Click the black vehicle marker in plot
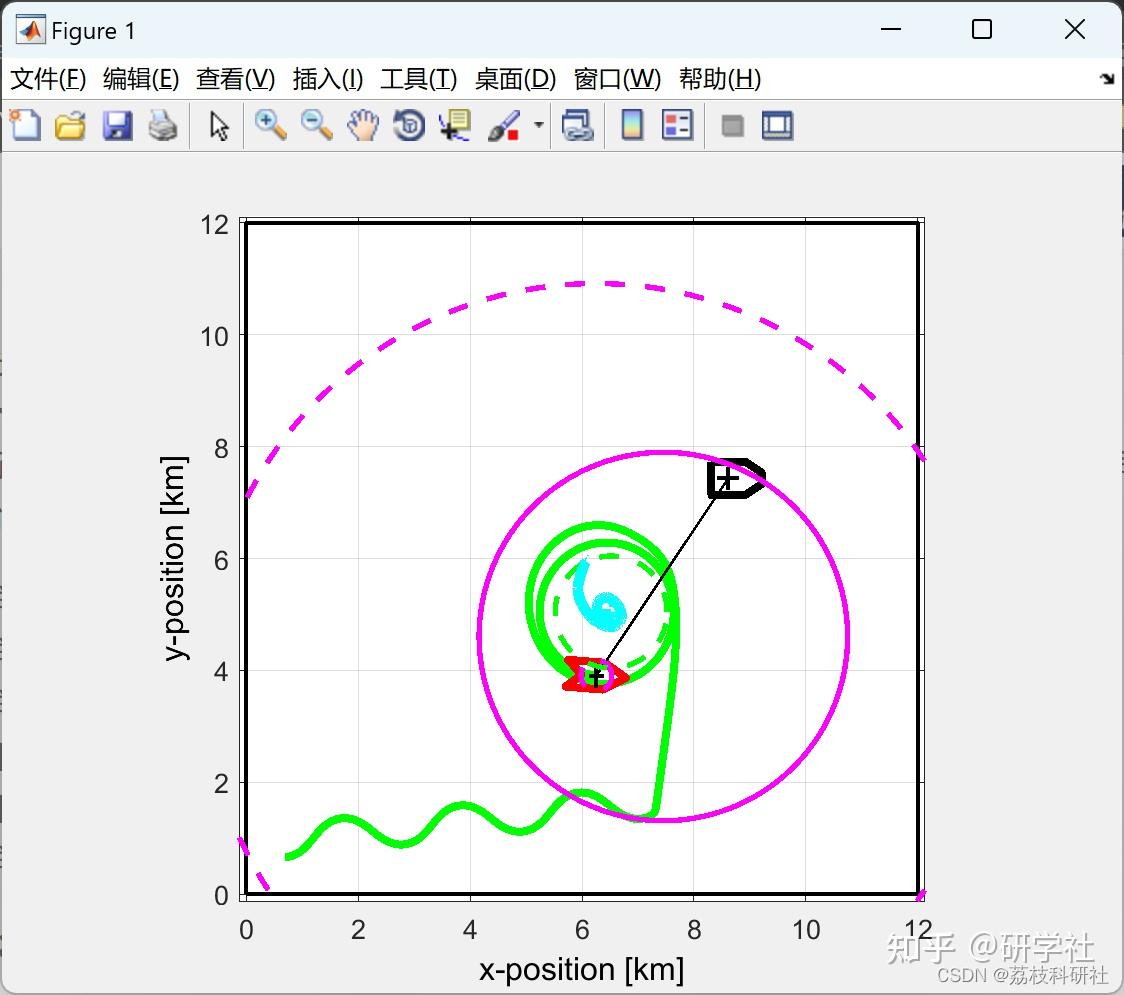 click(x=735, y=478)
